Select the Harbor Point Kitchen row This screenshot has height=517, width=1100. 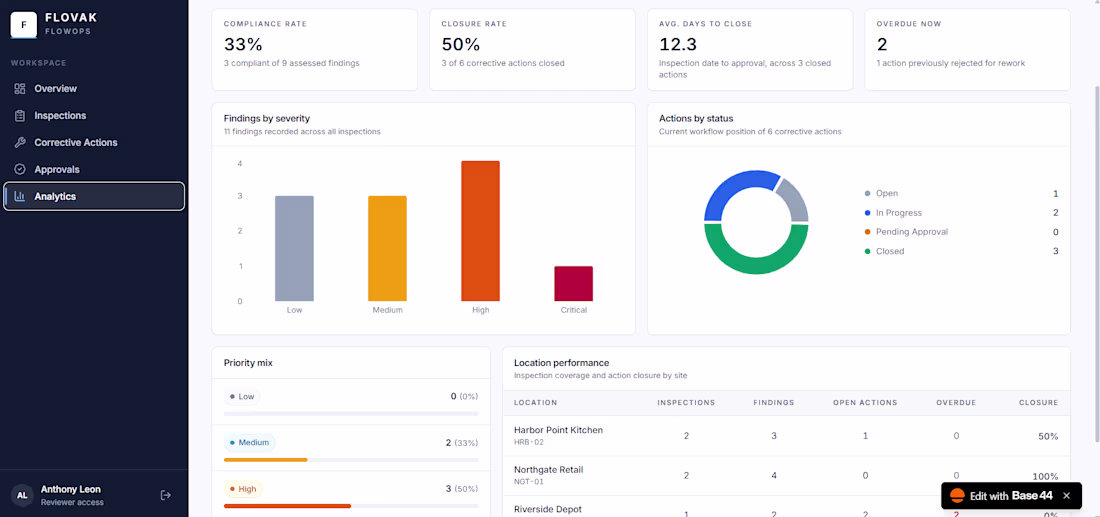786,436
